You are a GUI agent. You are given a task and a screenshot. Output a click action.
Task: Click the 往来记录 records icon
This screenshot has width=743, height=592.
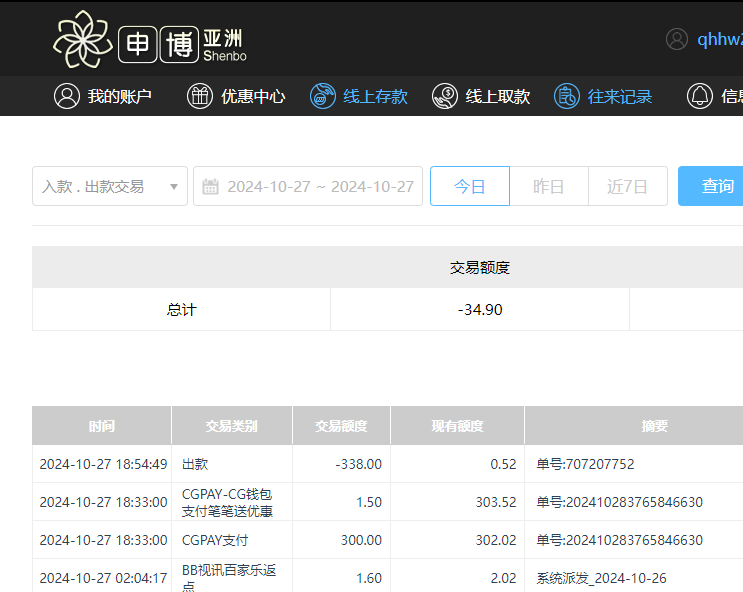[567, 96]
